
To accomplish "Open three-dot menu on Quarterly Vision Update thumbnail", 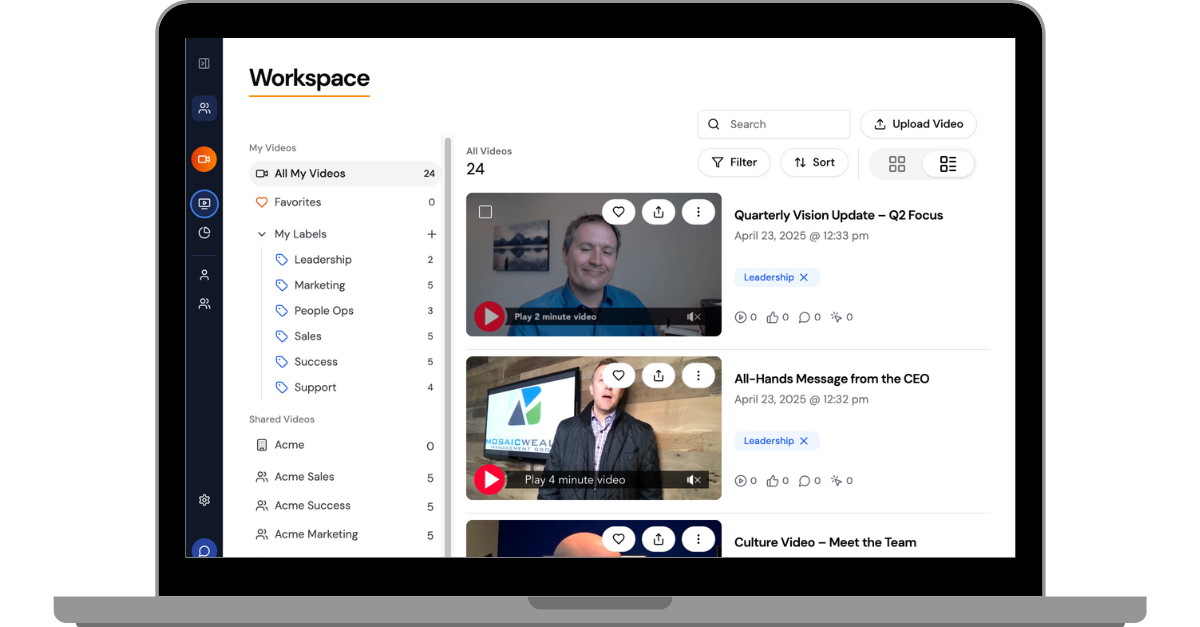I will pyautogui.click(x=698, y=212).
